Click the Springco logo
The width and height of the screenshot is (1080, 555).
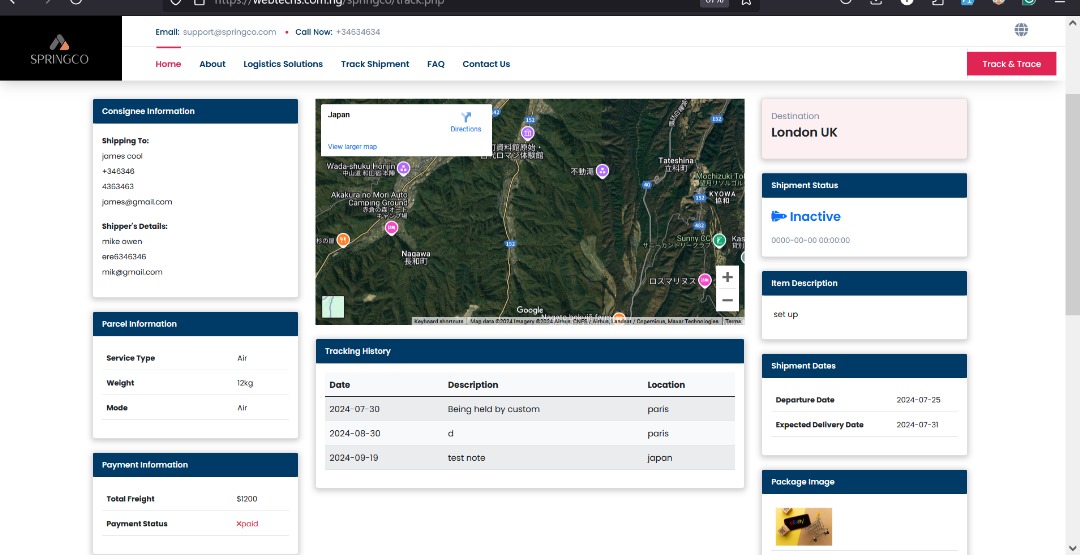59,50
